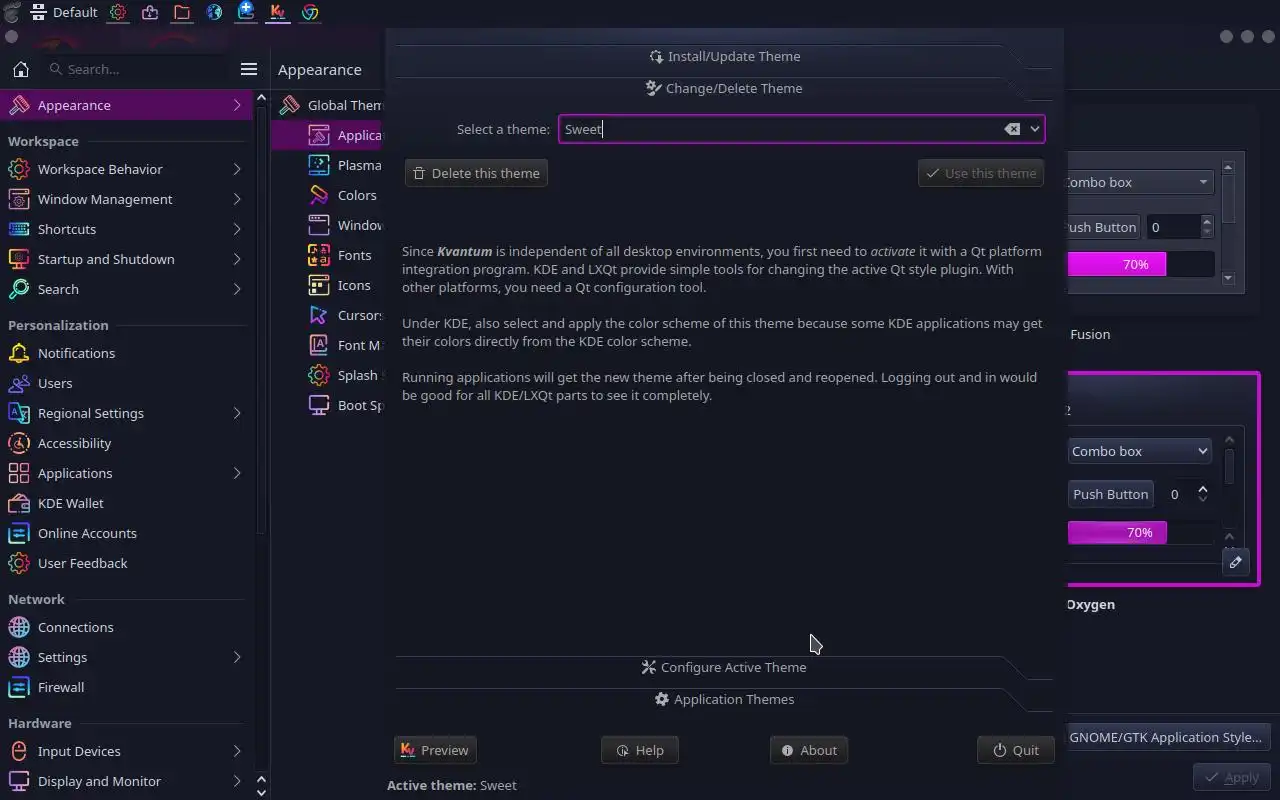Open Users settings
This screenshot has height=800, width=1280.
pos(125,383)
